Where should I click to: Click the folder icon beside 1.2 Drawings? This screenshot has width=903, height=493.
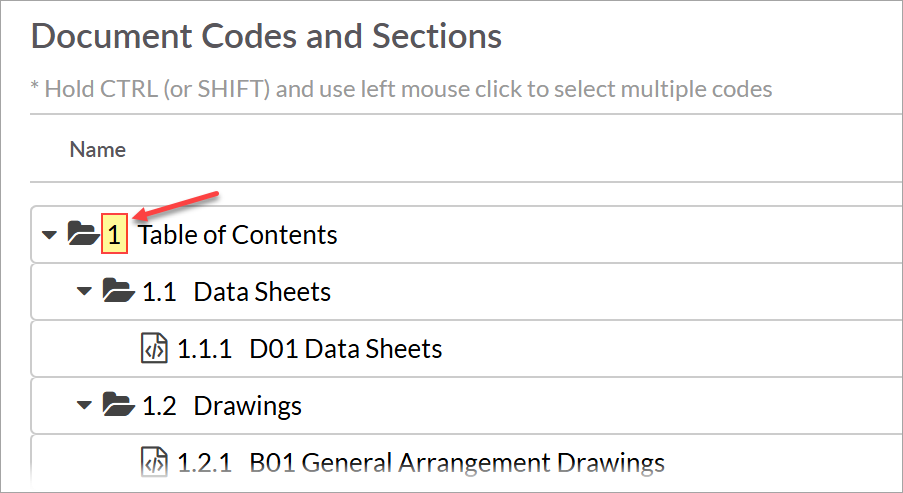click(118, 406)
